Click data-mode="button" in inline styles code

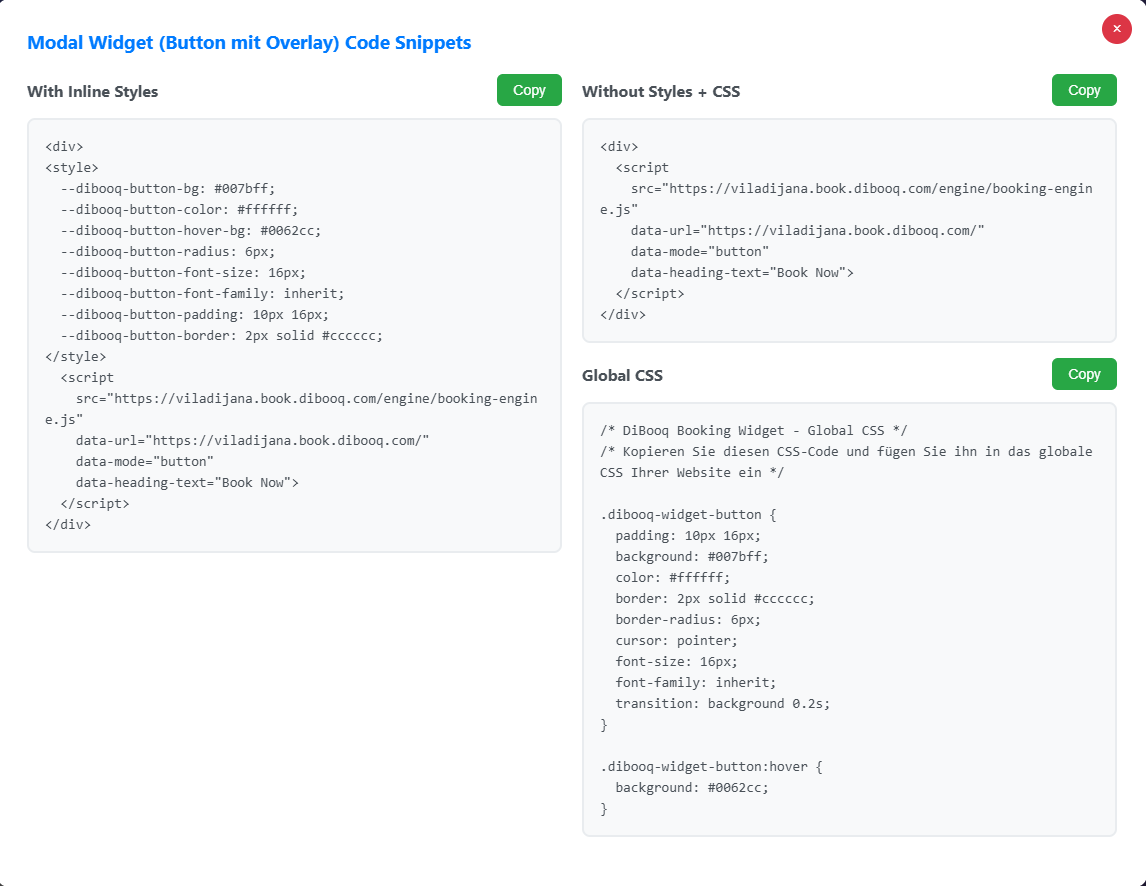tap(145, 461)
